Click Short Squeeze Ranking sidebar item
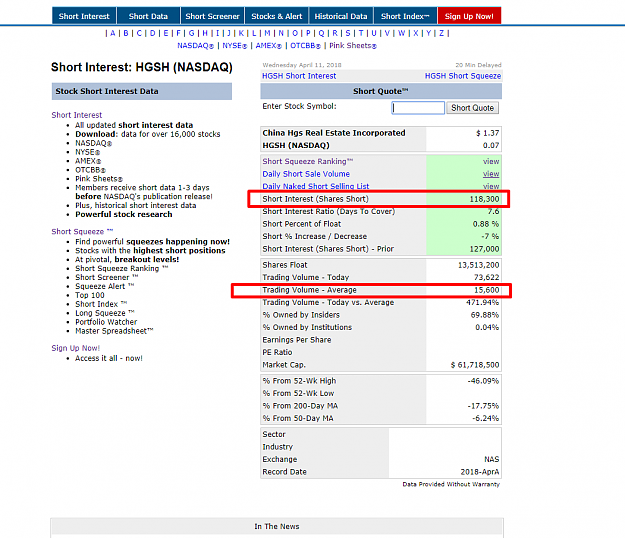The height and width of the screenshot is (538, 625). coord(122,269)
